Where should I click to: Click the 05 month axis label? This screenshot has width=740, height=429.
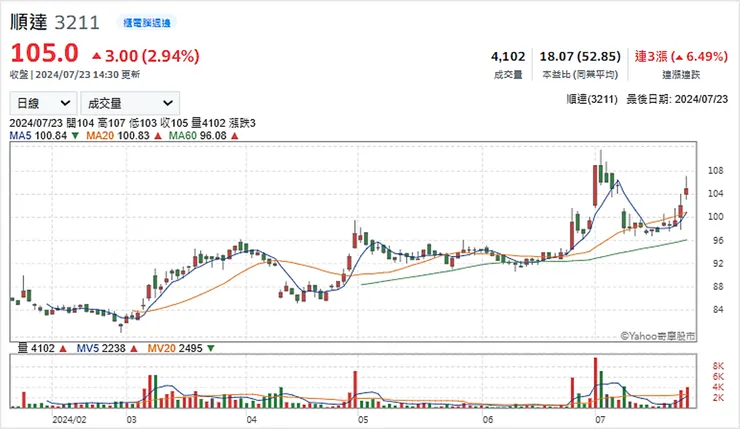pos(362,420)
